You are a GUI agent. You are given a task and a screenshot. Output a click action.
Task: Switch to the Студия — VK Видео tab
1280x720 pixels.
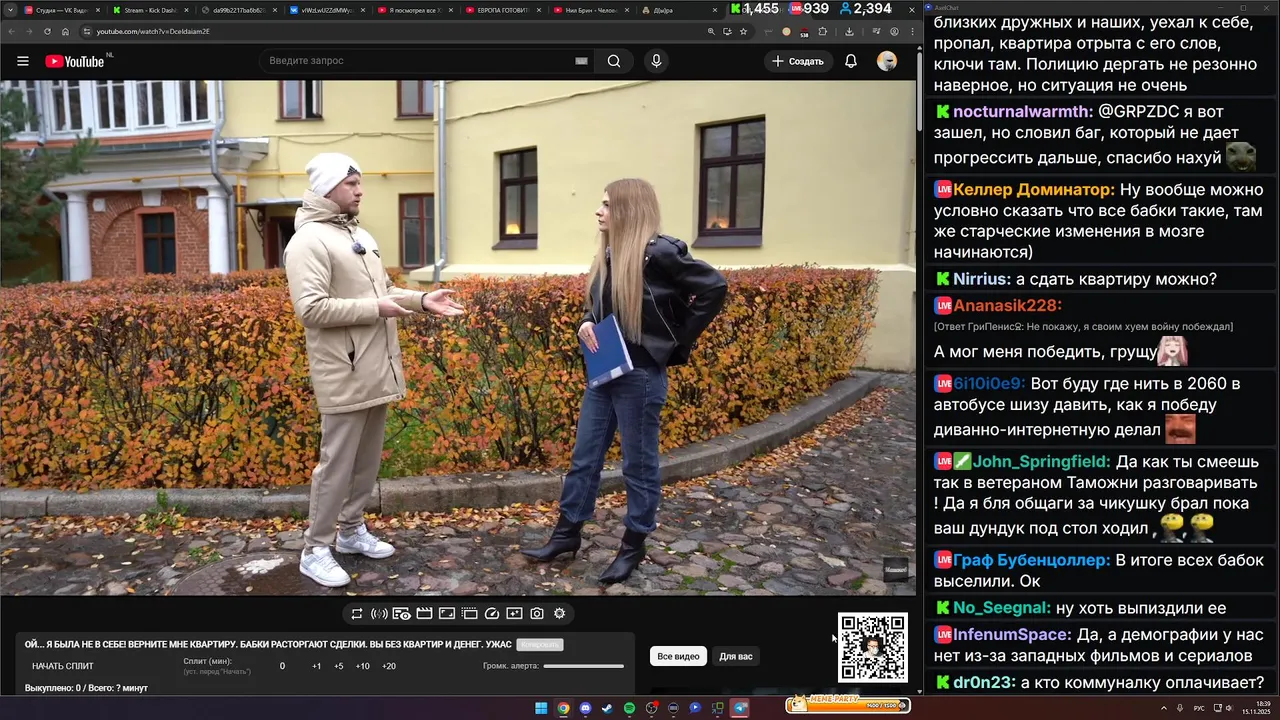pos(64,10)
